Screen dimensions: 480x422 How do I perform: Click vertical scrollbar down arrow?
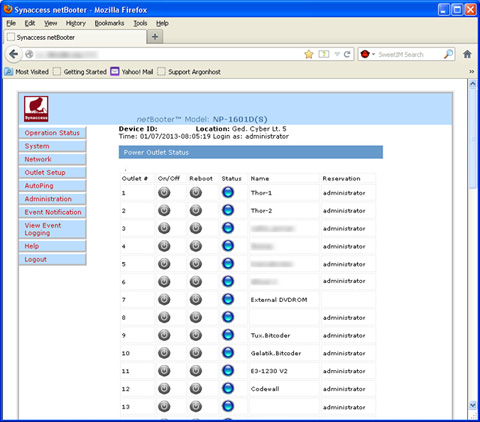473,405
